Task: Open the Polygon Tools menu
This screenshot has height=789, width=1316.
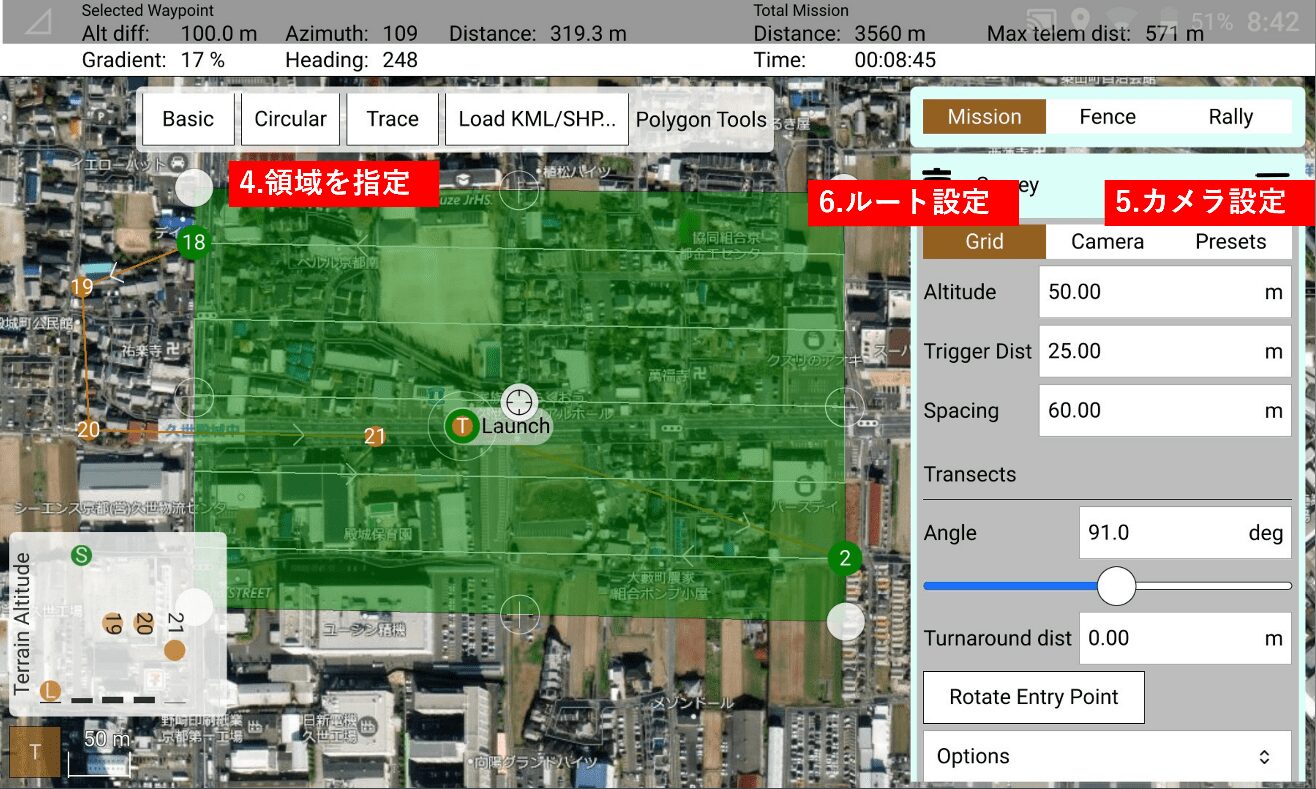Action: point(701,120)
